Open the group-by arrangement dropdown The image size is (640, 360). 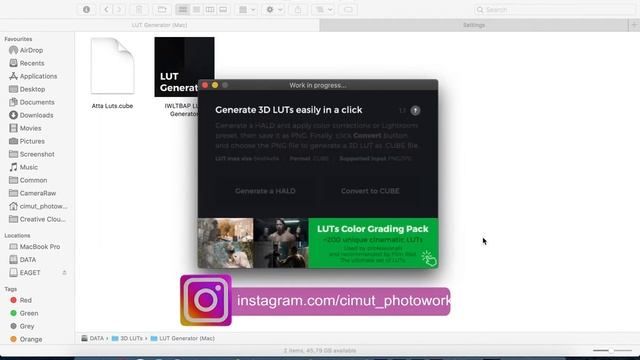click(x=247, y=9)
